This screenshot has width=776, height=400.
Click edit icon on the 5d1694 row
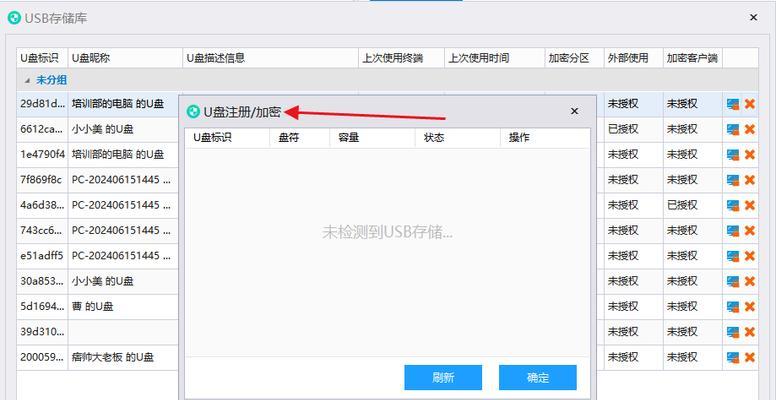pos(733,306)
